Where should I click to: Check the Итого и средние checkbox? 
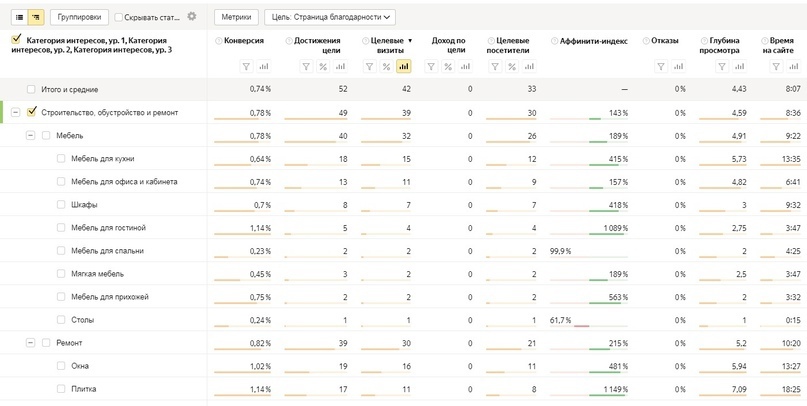coord(31,90)
